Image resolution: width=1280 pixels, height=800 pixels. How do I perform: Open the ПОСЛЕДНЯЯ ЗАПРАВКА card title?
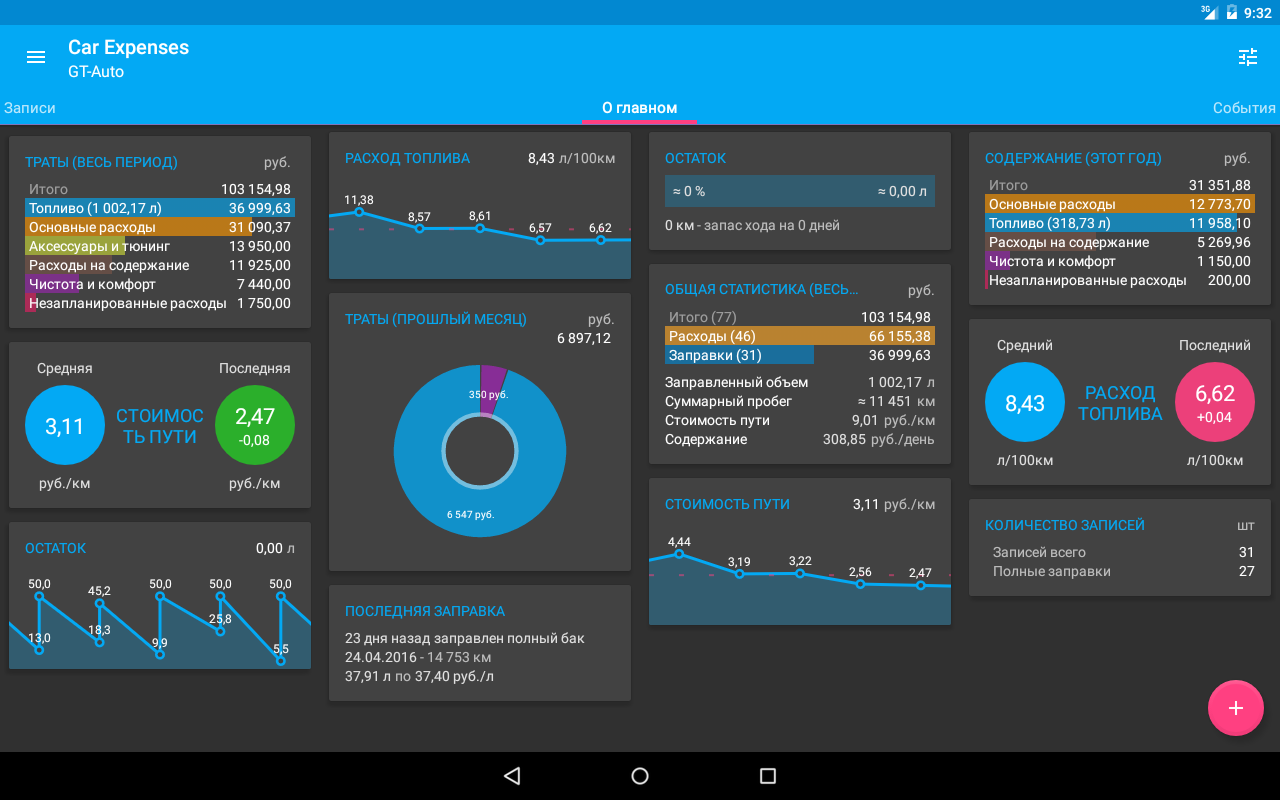425,611
